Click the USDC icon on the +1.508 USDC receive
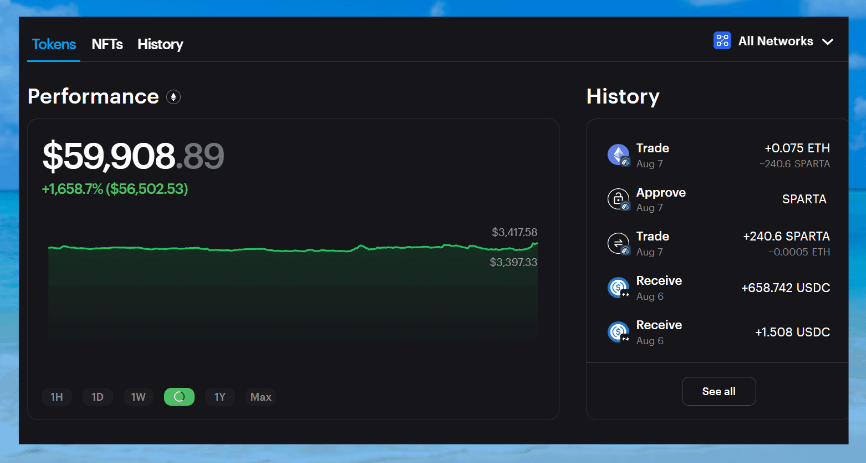 [618, 332]
